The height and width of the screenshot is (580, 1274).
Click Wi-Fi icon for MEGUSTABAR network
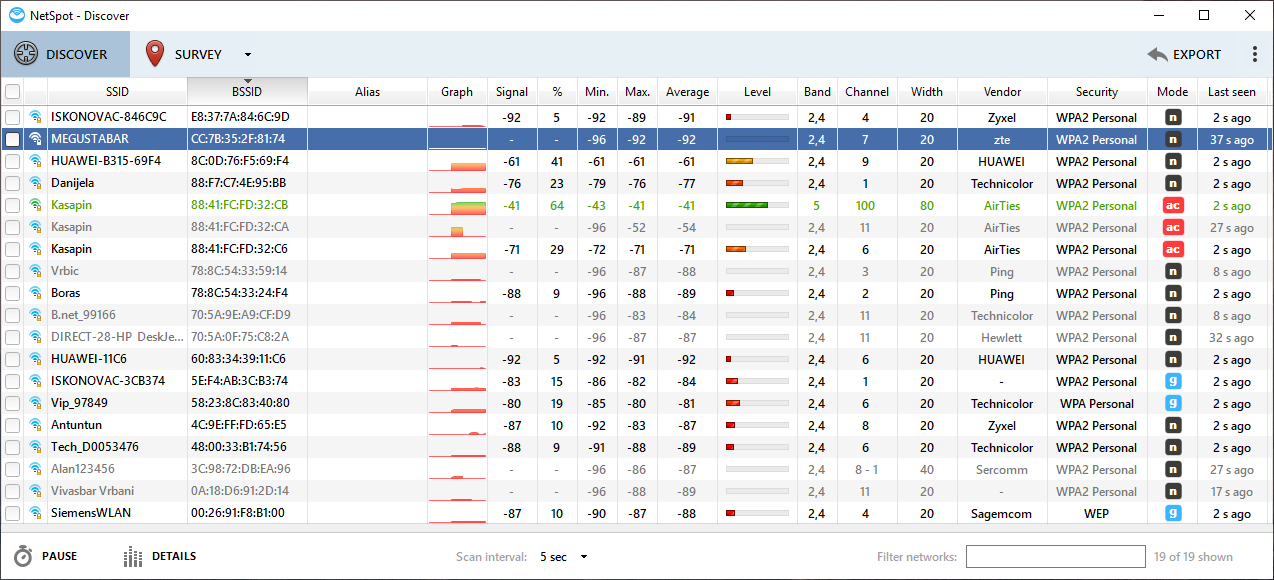pos(36,139)
